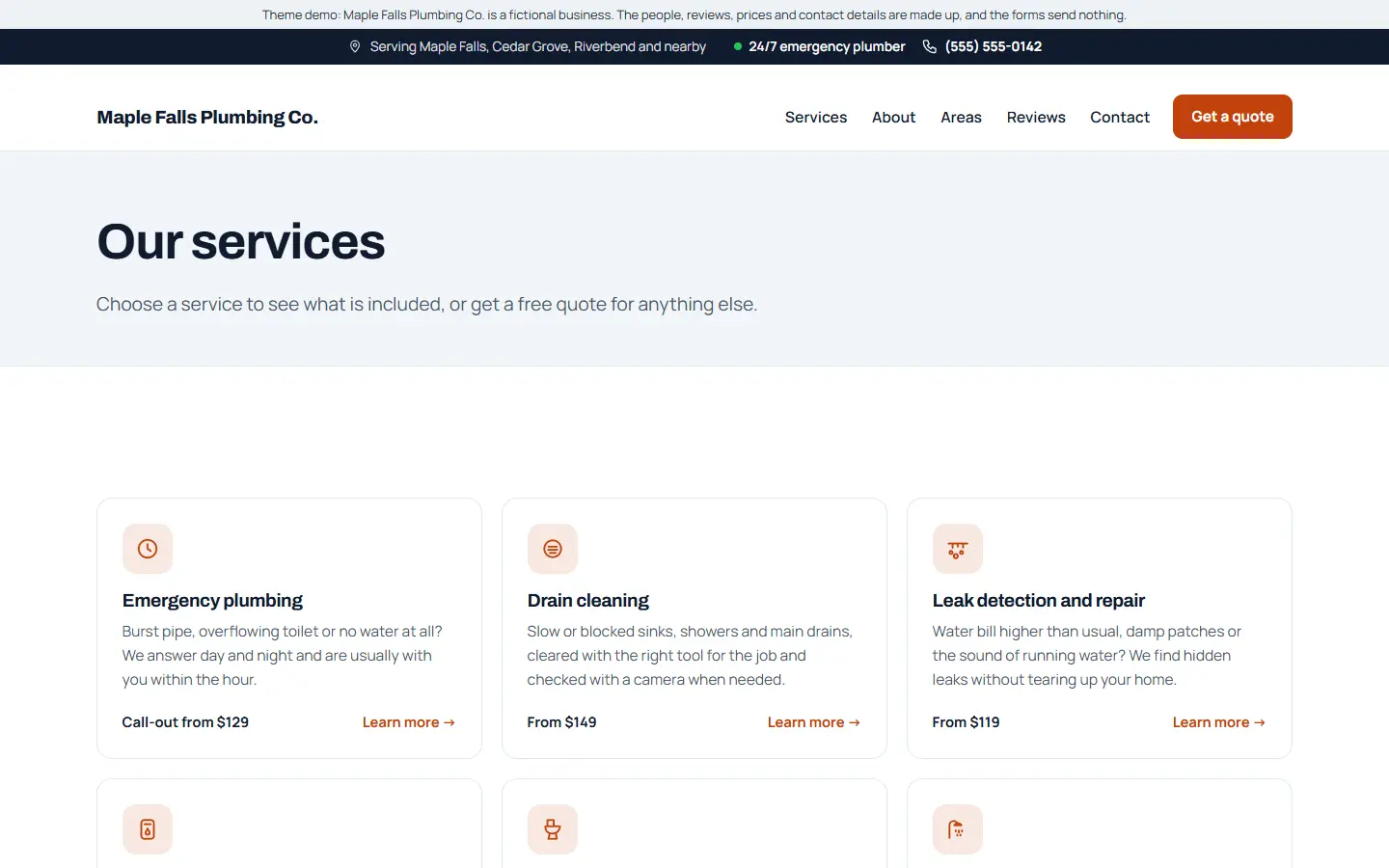Open the Services menu item
The height and width of the screenshot is (868, 1389).
[x=816, y=117]
